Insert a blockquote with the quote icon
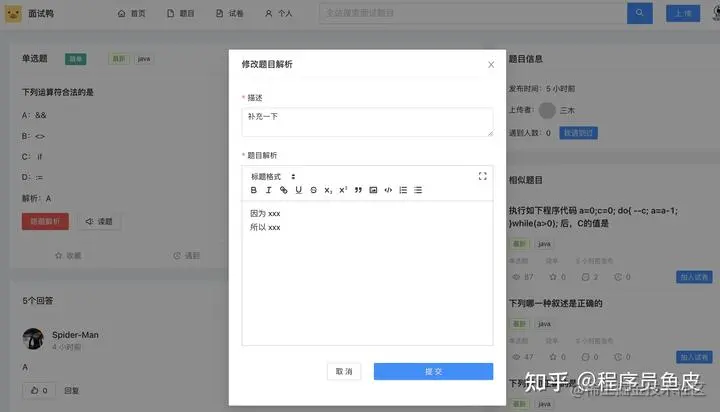The height and width of the screenshot is (412, 720). point(358,190)
